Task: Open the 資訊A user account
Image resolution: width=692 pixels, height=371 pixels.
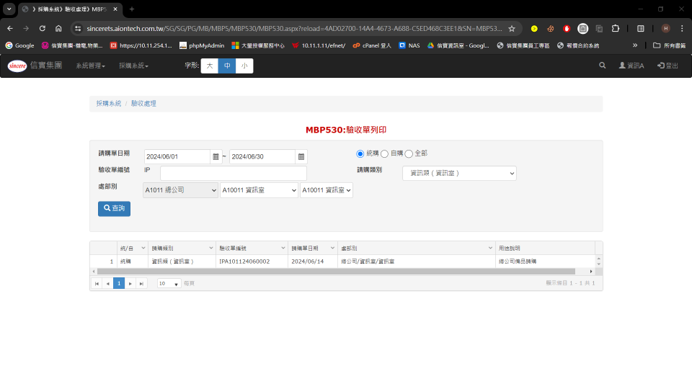Action: pos(632,66)
